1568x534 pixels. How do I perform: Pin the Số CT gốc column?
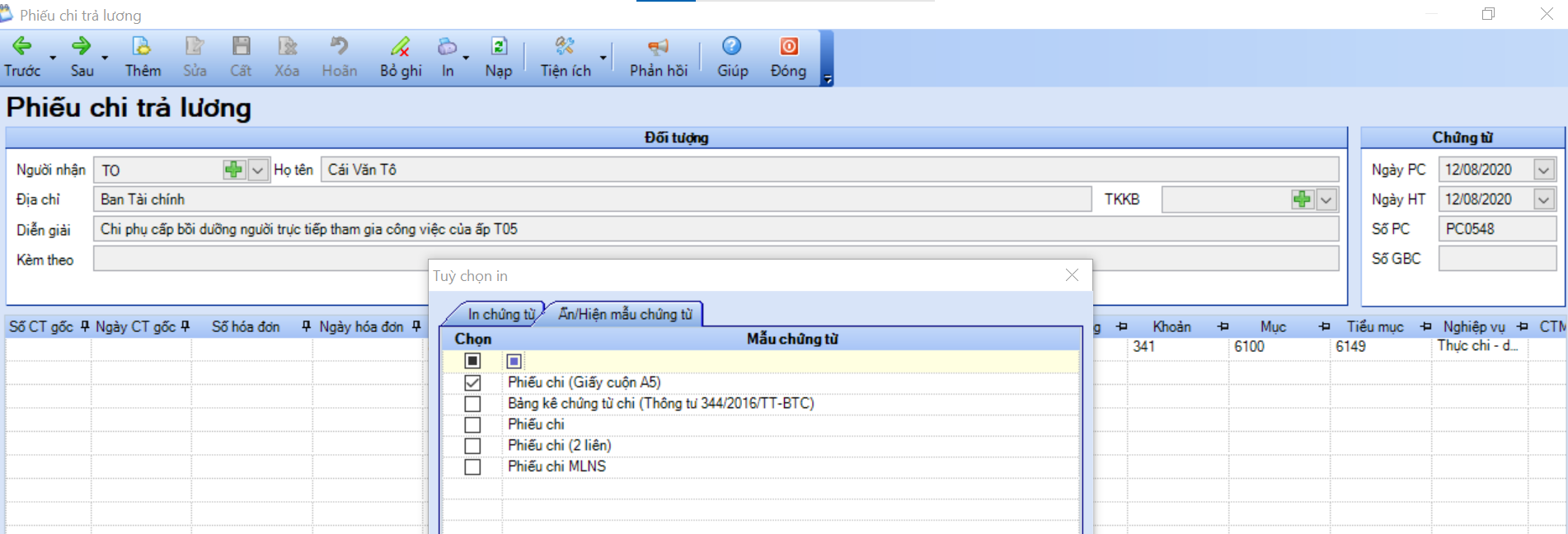(85, 327)
